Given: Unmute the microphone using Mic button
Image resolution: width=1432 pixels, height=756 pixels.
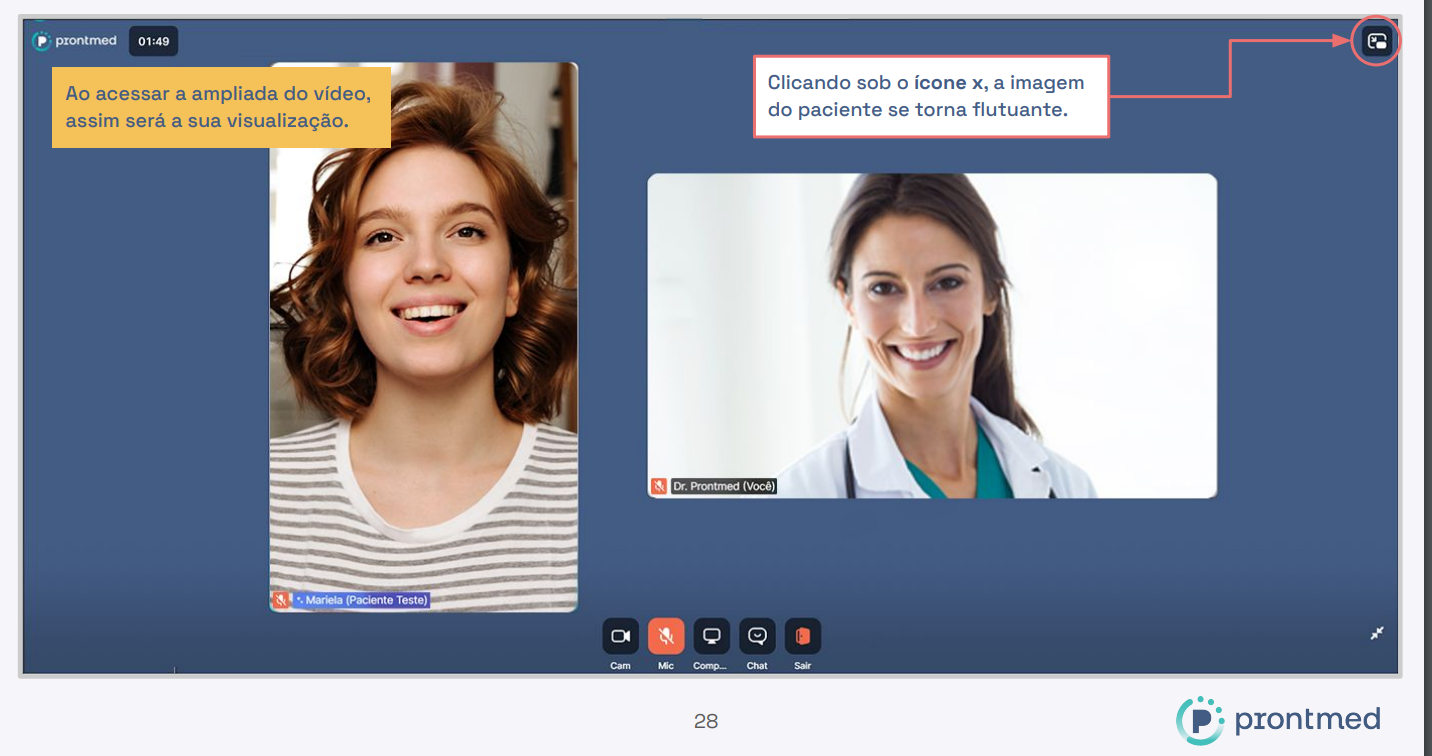Looking at the screenshot, I should [665, 636].
